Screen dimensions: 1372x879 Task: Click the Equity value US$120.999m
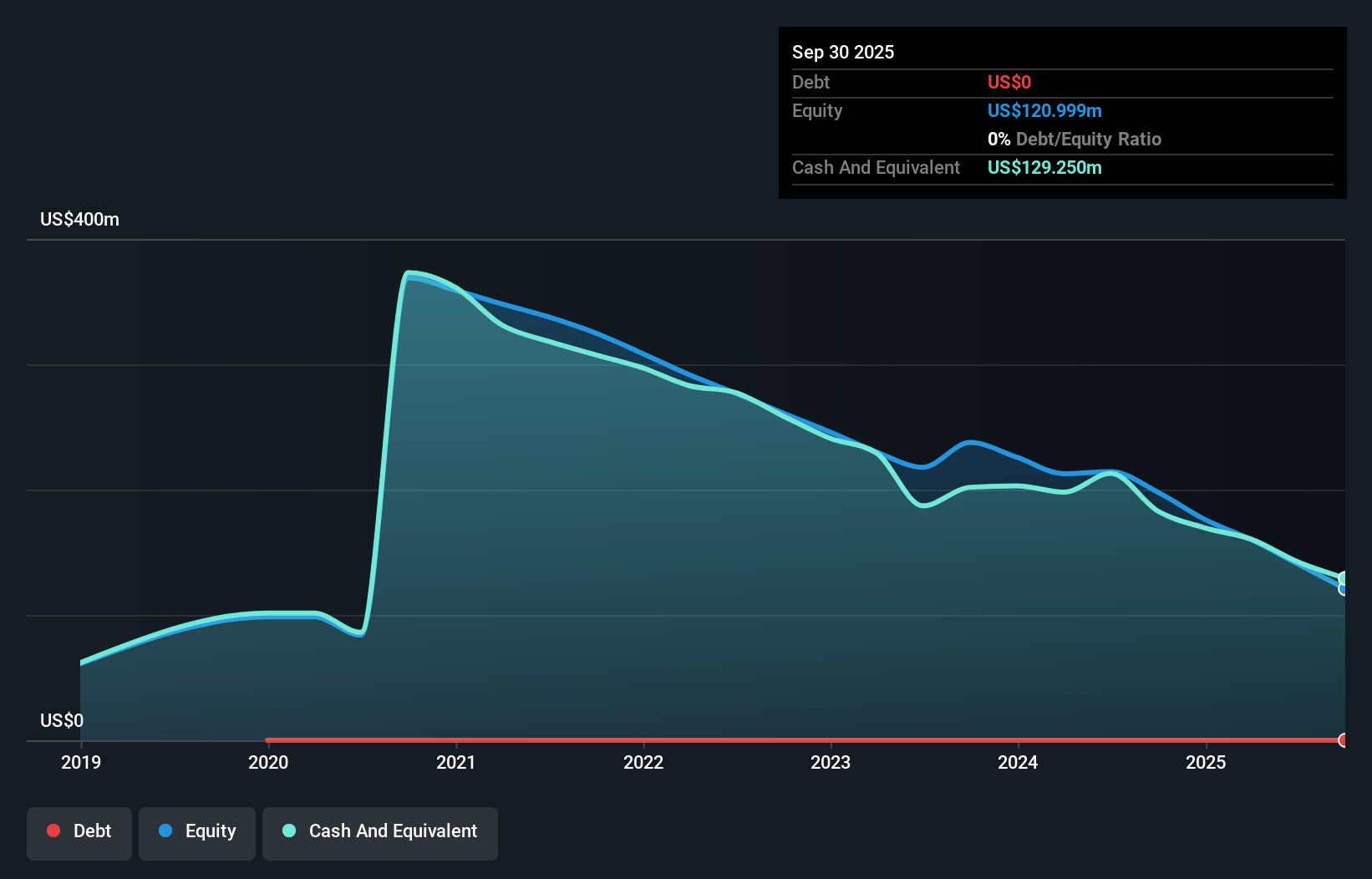point(1044,110)
